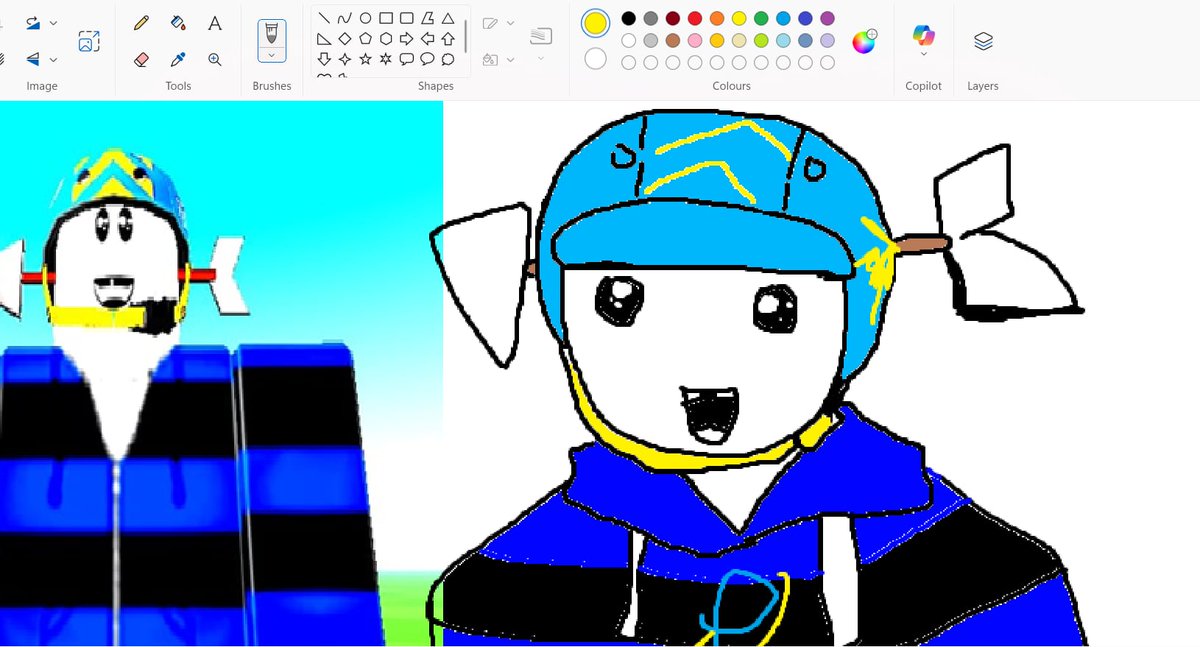Choose the Up arrow shape
The height and width of the screenshot is (647, 1200).
(x=448, y=39)
